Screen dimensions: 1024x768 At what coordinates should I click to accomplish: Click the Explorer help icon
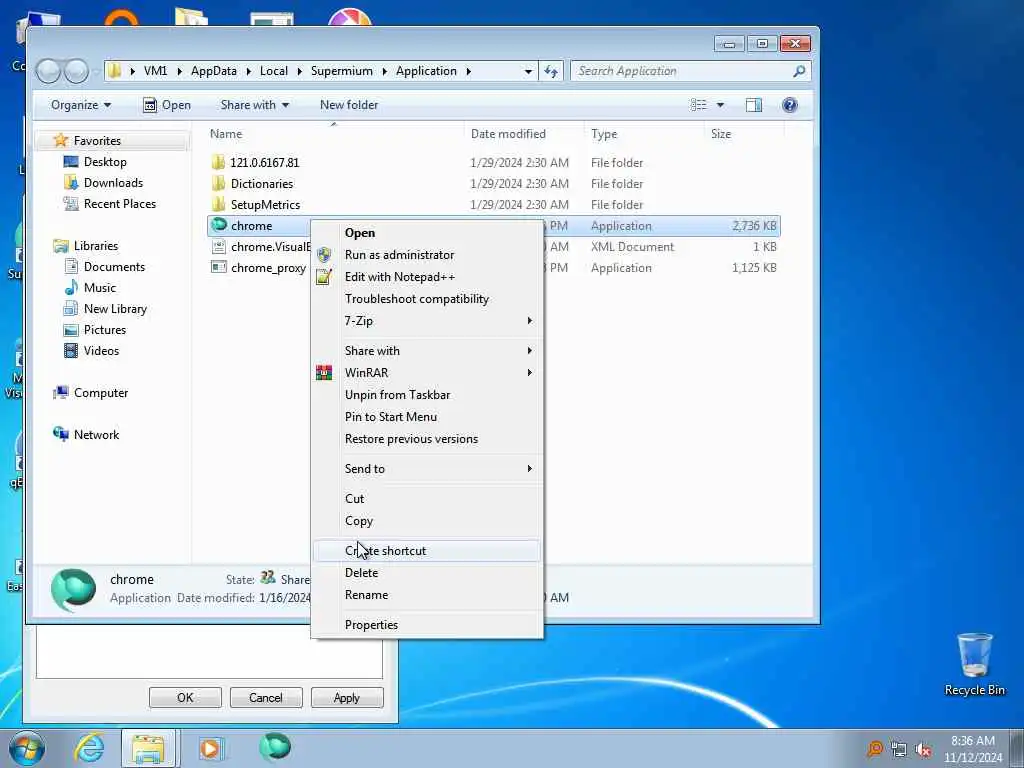pos(790,105)
